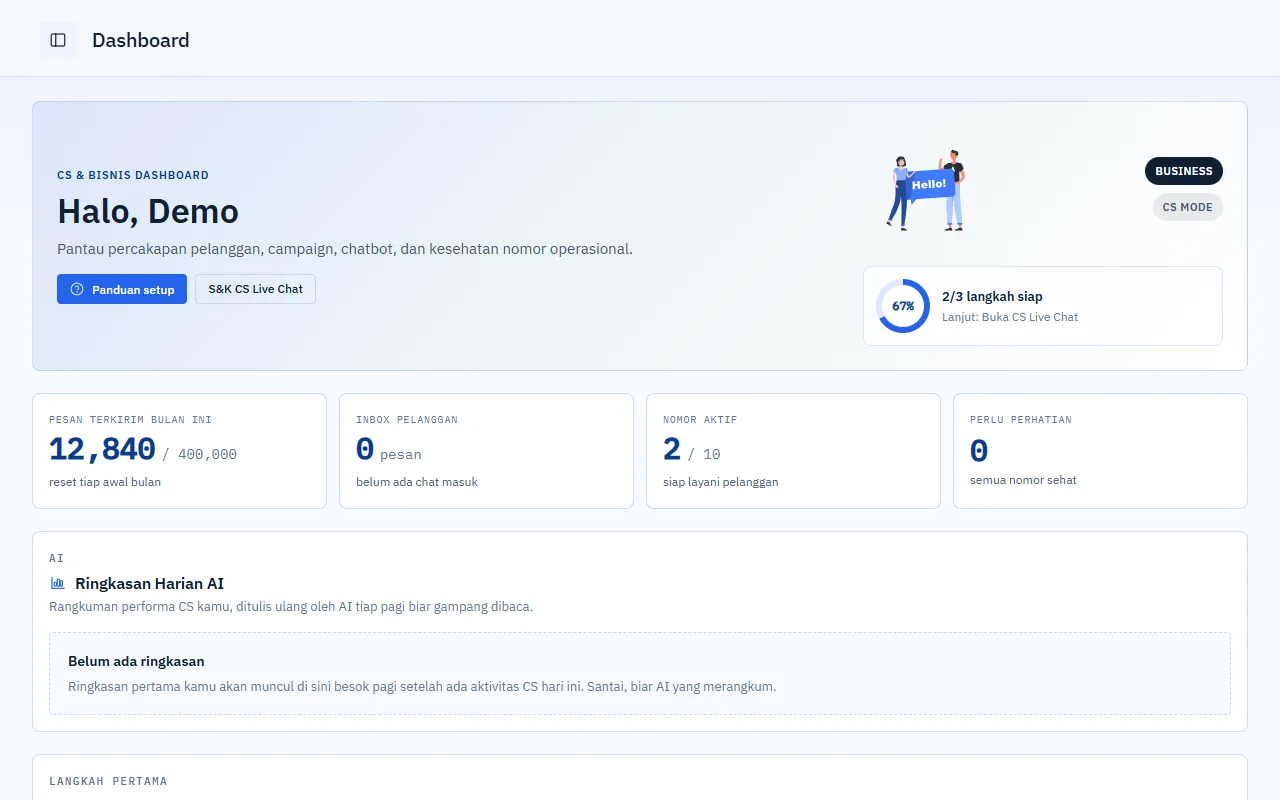Click the CS & BISNIS DASHBOARD label
The image size is (1280, 800).
click(x=133, y=175)
